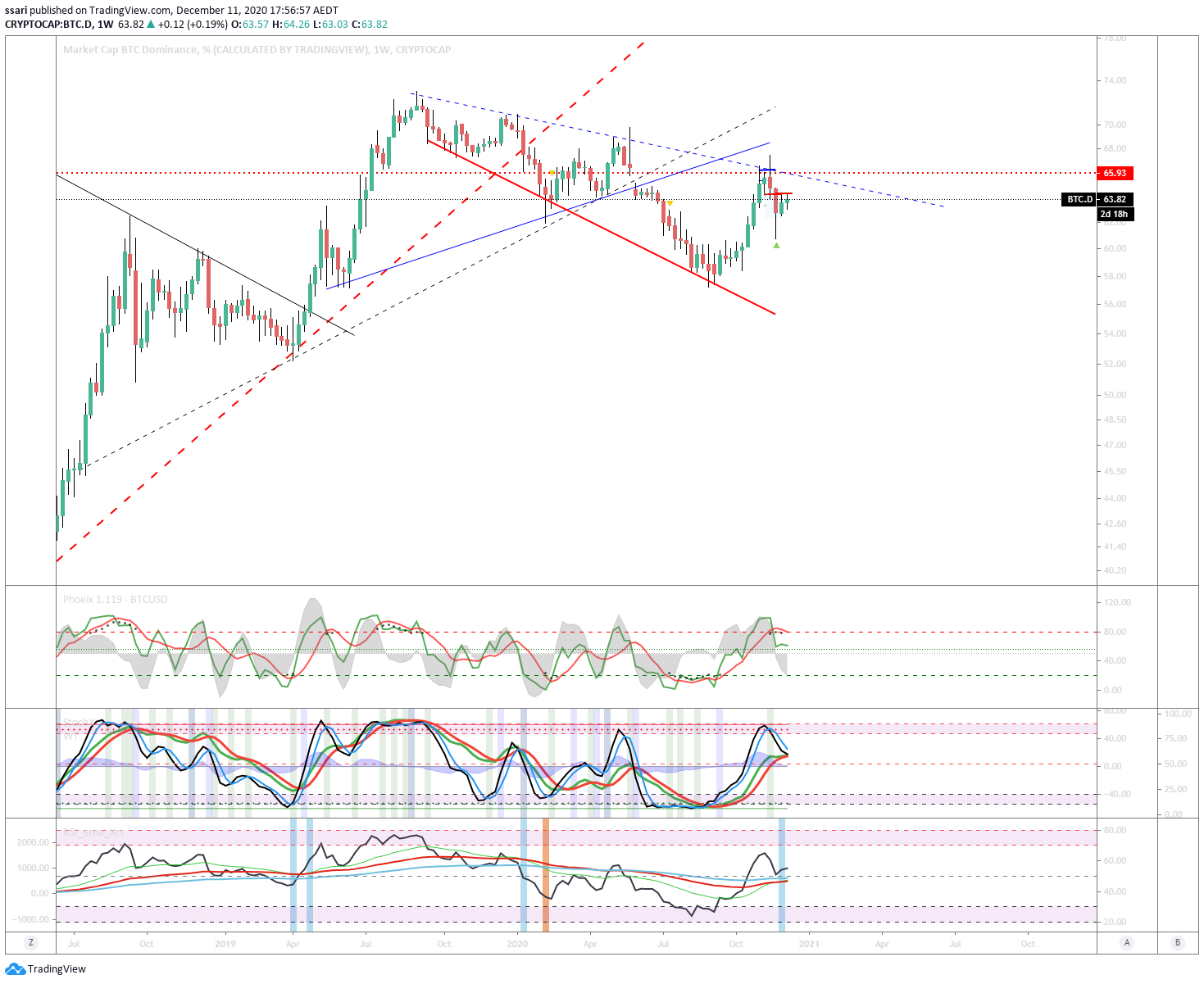
Task: Click the Z timezone button on the time axis
Action: coord(31,943)
